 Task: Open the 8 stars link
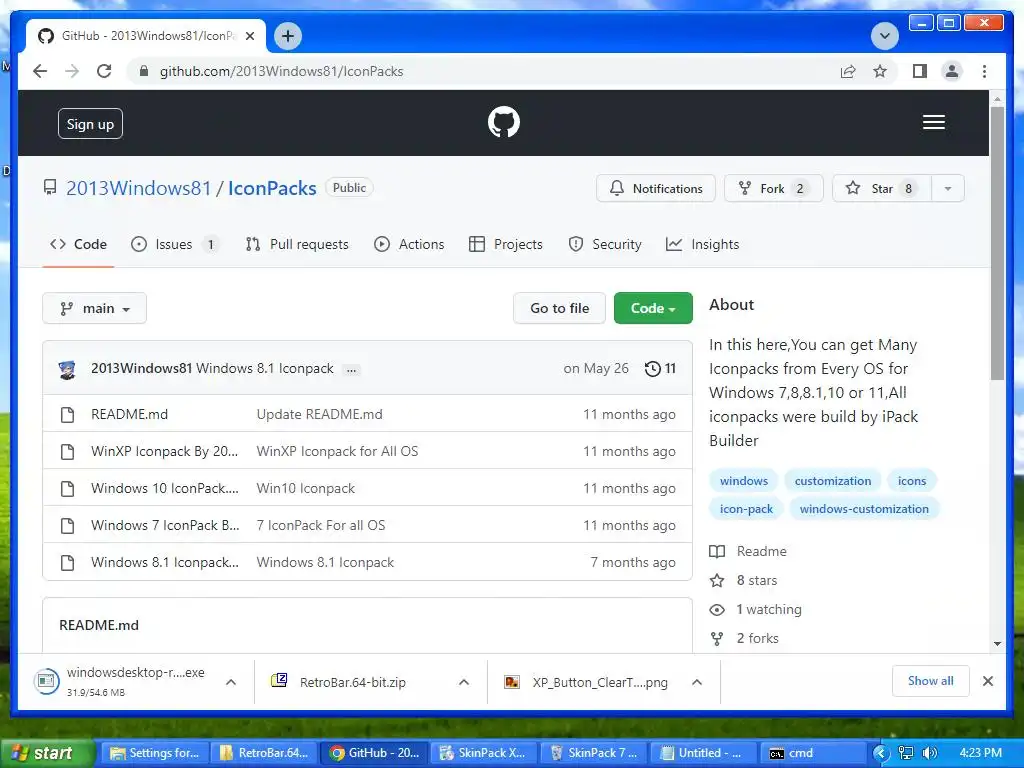744,580
